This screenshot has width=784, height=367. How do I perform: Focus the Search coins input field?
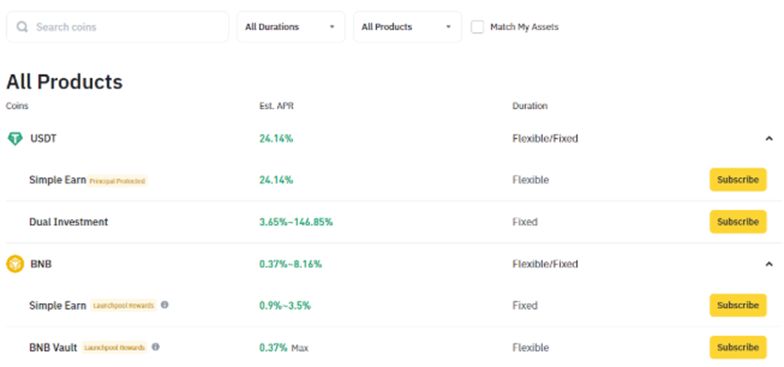tap(118, 27)
